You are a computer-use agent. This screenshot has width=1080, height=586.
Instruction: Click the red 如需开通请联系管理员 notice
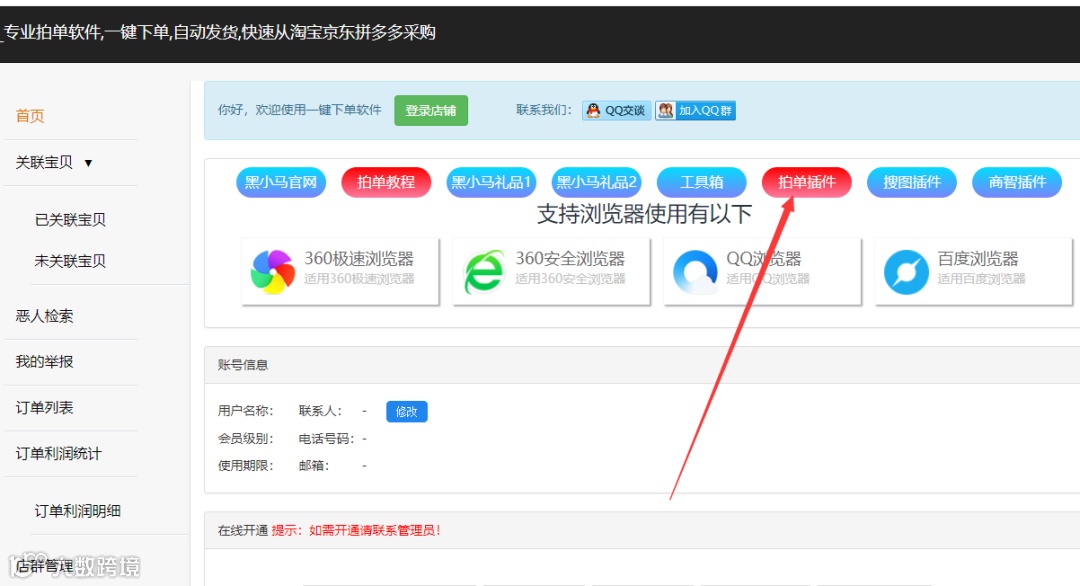click(375, 530)
